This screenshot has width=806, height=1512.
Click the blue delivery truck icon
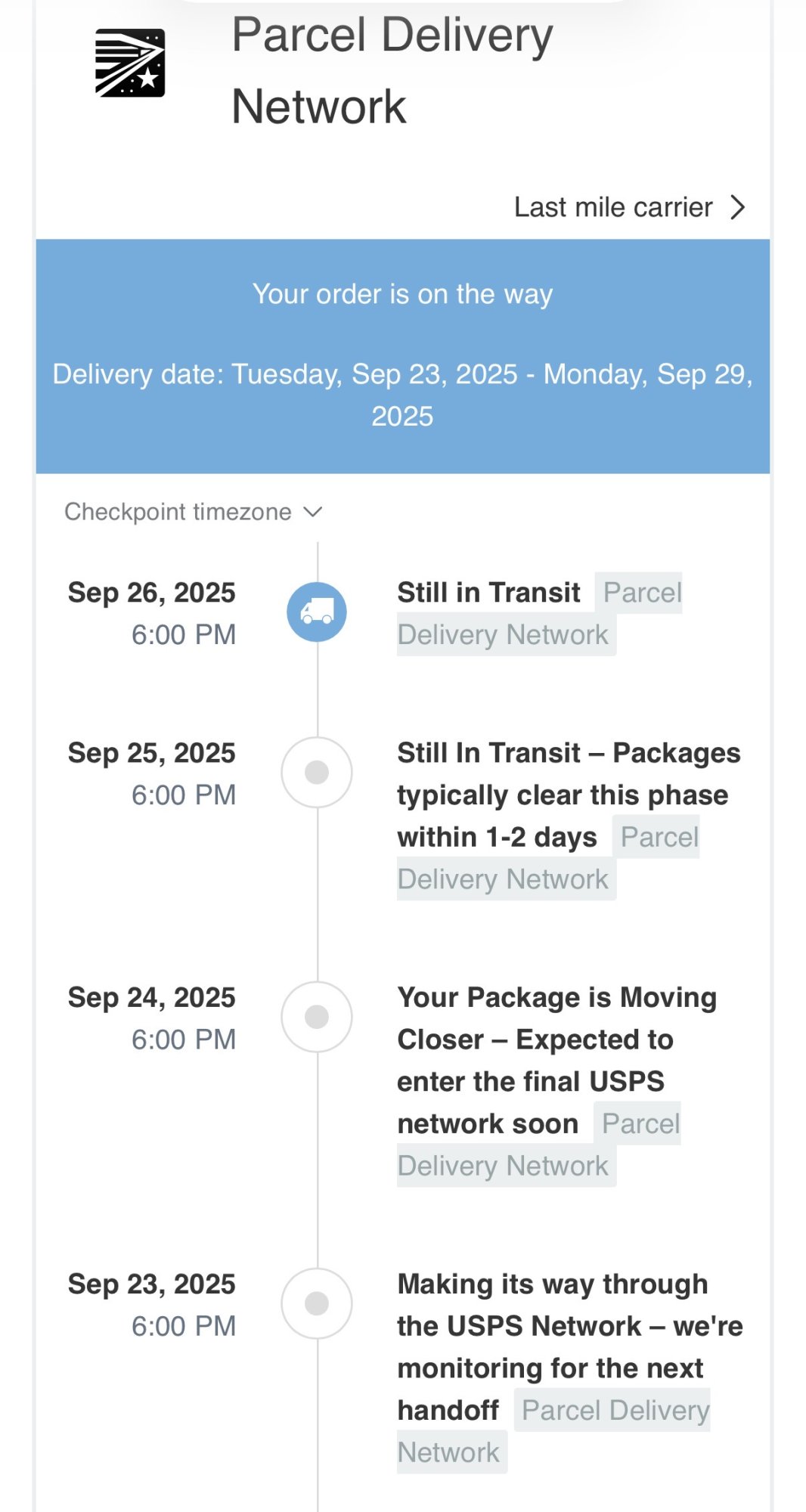pos(317,612)
